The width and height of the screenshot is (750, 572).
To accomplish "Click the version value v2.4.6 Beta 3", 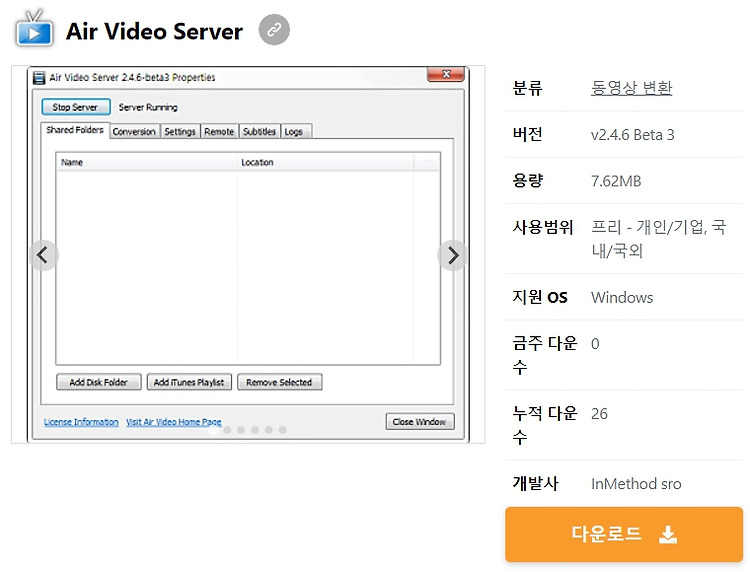I will coord(632,135).
